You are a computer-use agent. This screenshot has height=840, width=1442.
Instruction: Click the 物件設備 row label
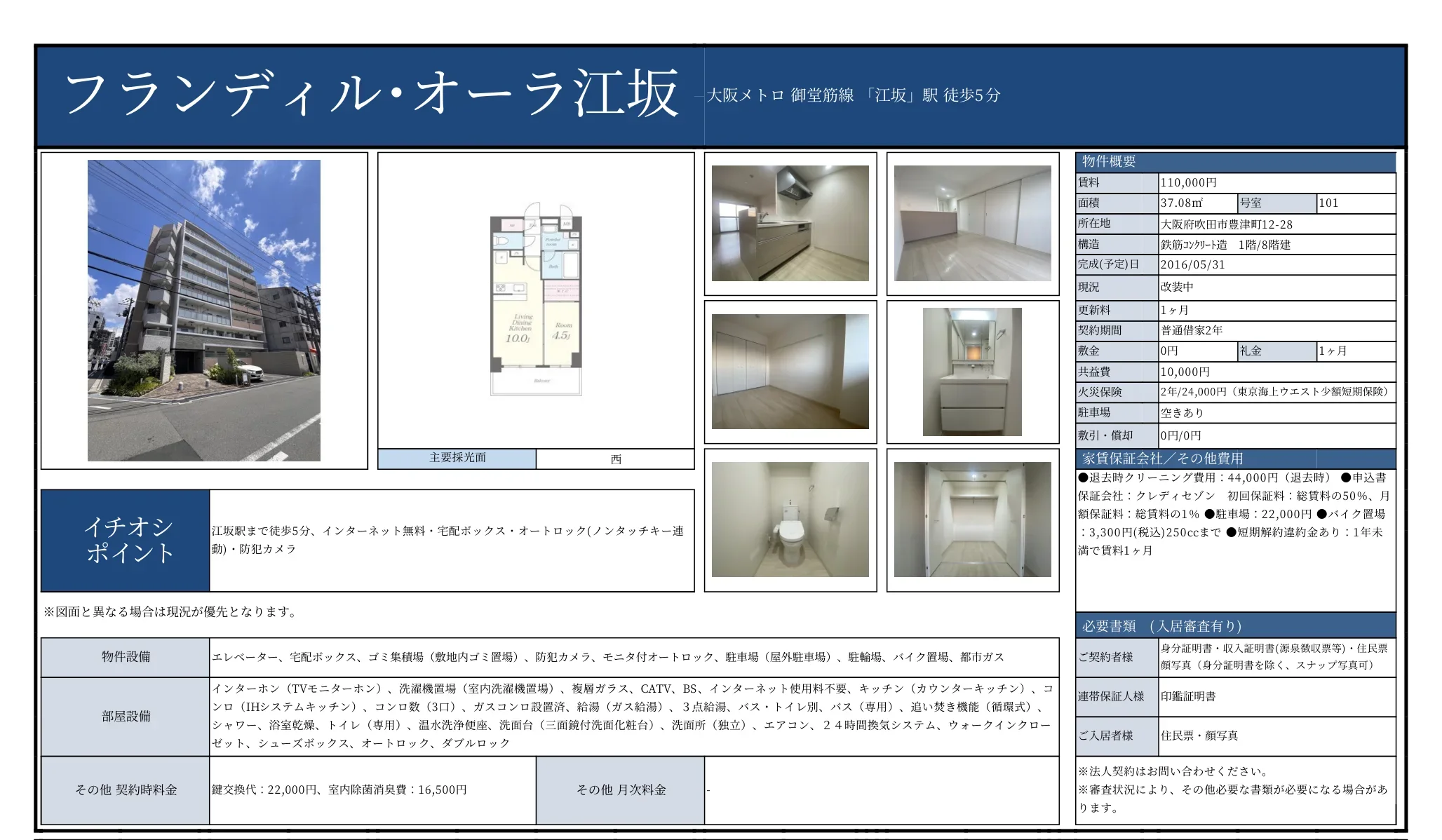click(126, 657)
